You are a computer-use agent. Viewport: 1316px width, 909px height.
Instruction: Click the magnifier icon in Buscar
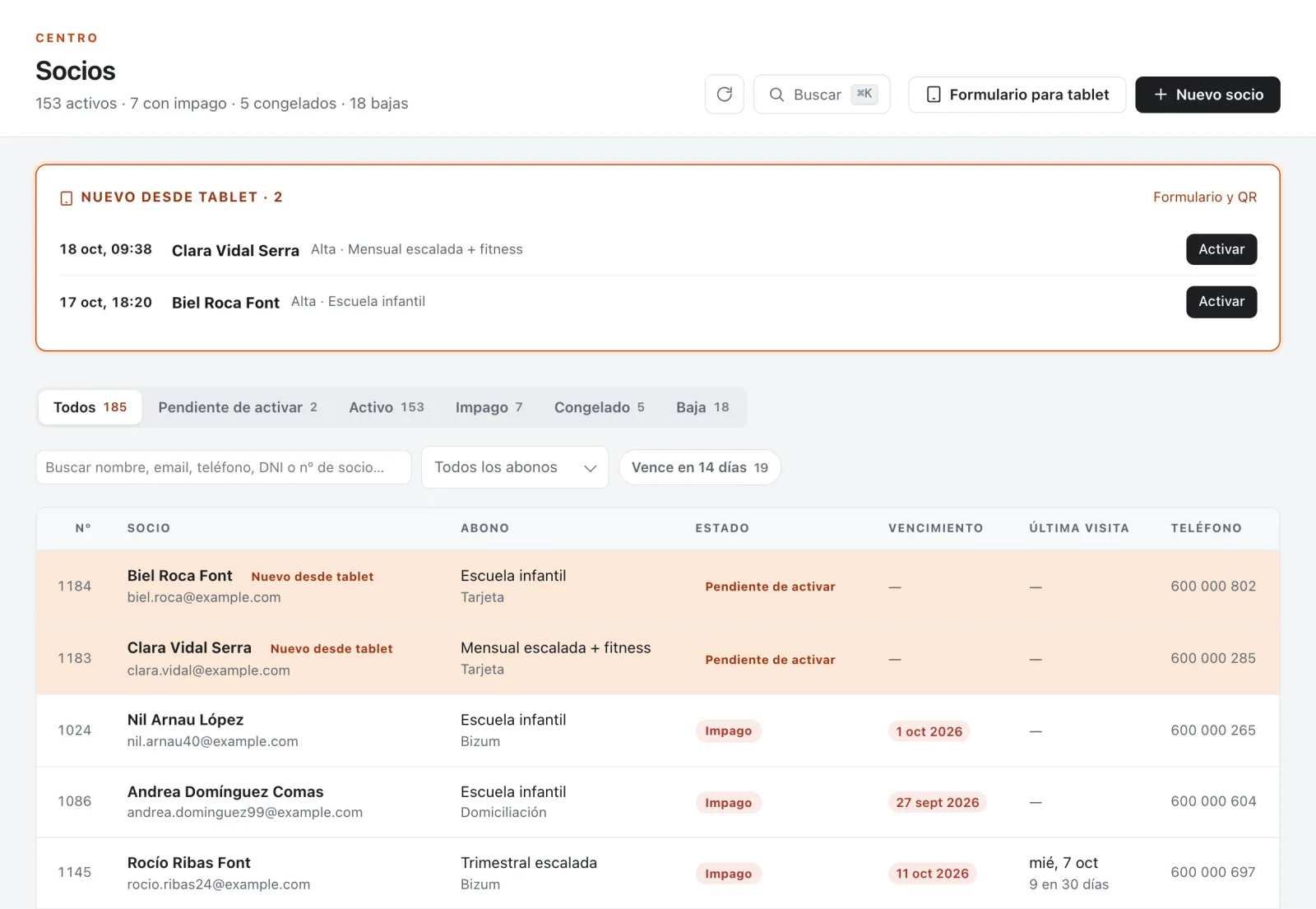[x=776, y=95]
